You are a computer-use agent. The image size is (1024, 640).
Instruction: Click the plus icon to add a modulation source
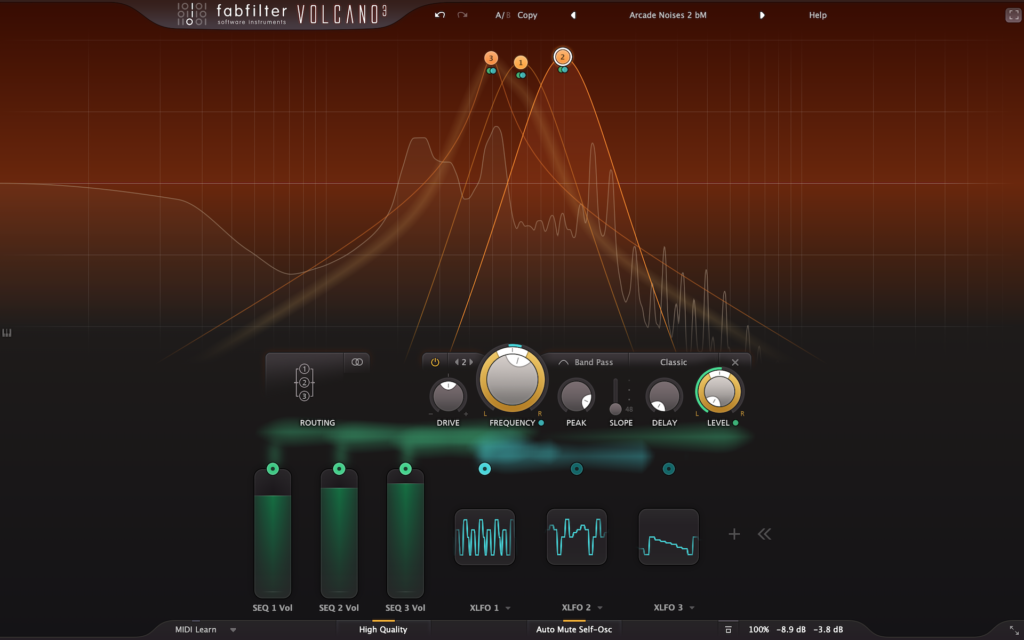click(734, 534)
